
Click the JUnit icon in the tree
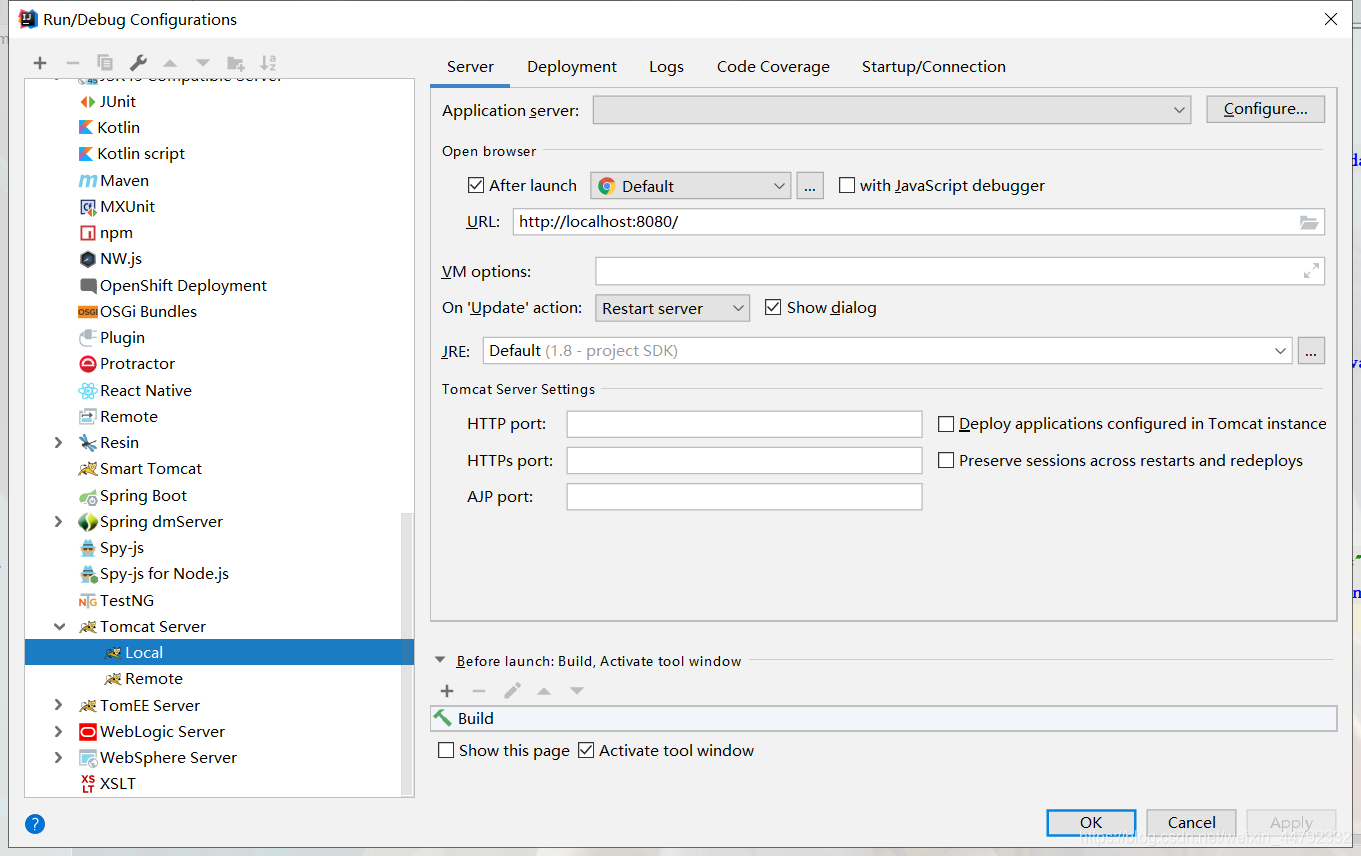tap(88, 101)
